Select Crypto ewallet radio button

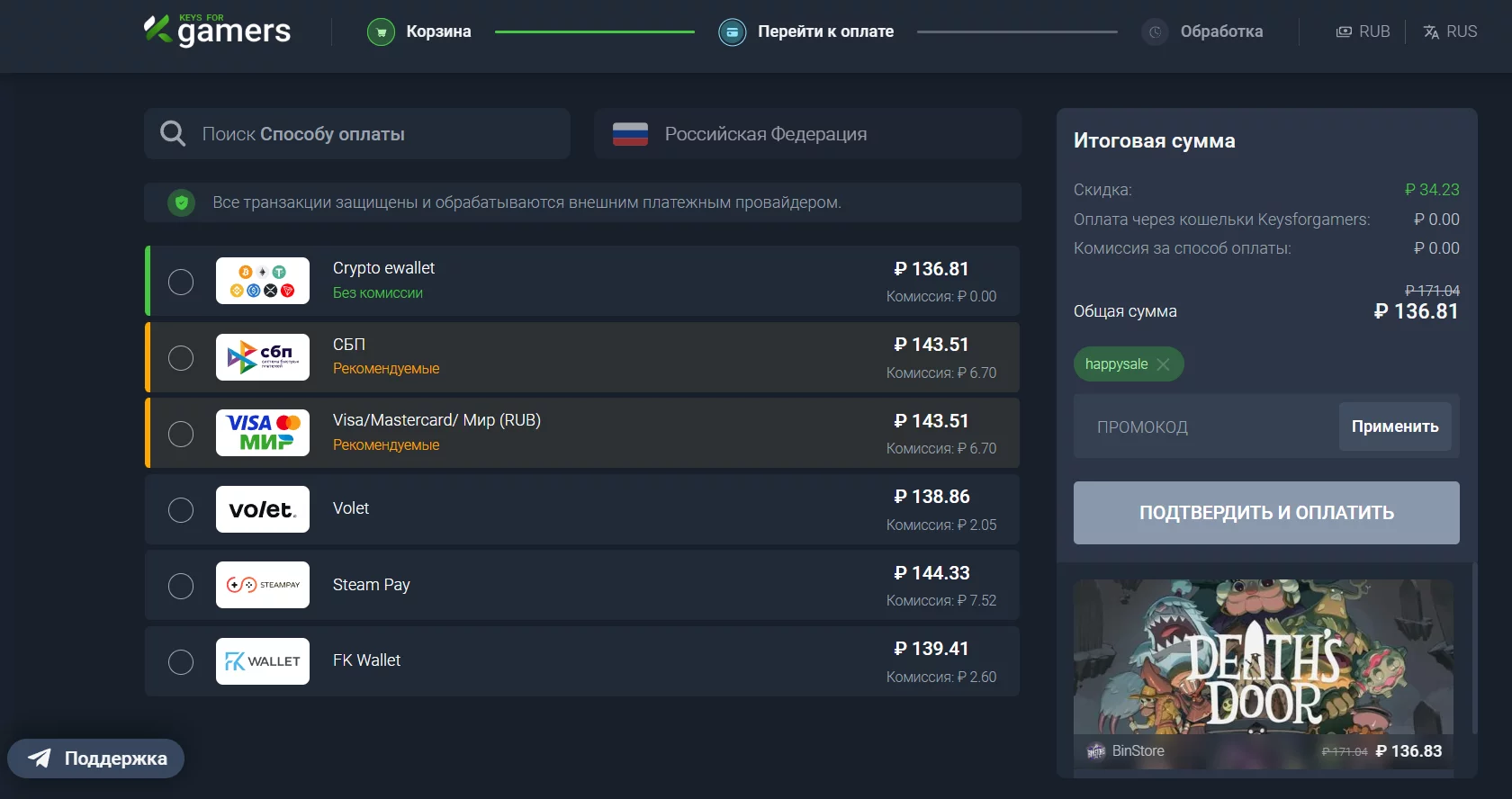pyautogui.click(x=181, y=282)
